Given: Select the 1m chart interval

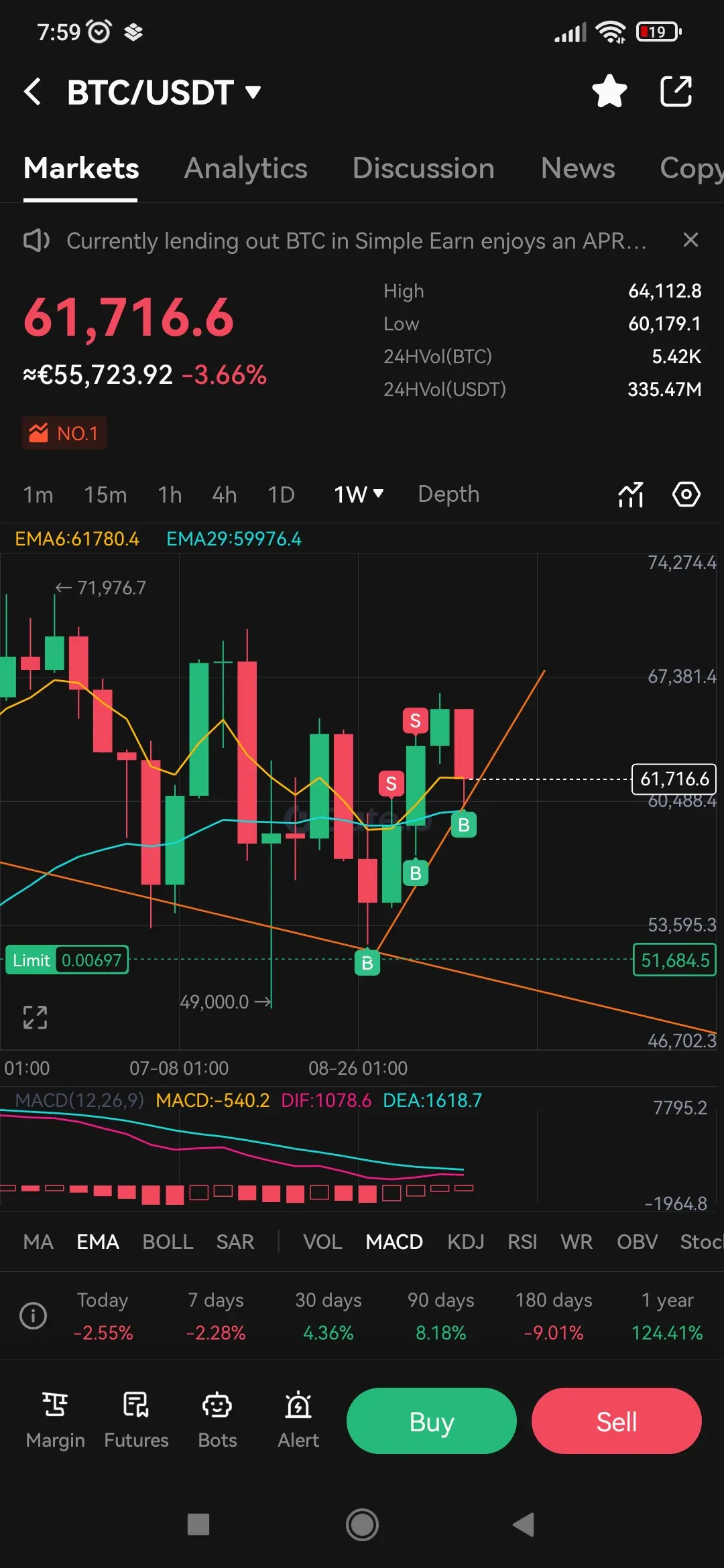Looking at the screenshot, I should [38, 495].
